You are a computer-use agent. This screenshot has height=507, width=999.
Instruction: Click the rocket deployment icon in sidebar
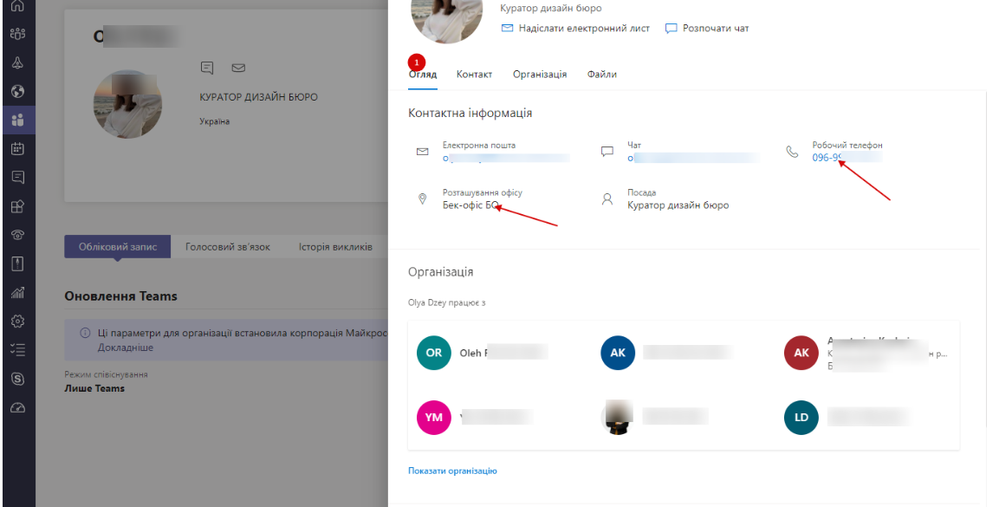(18, 62)
